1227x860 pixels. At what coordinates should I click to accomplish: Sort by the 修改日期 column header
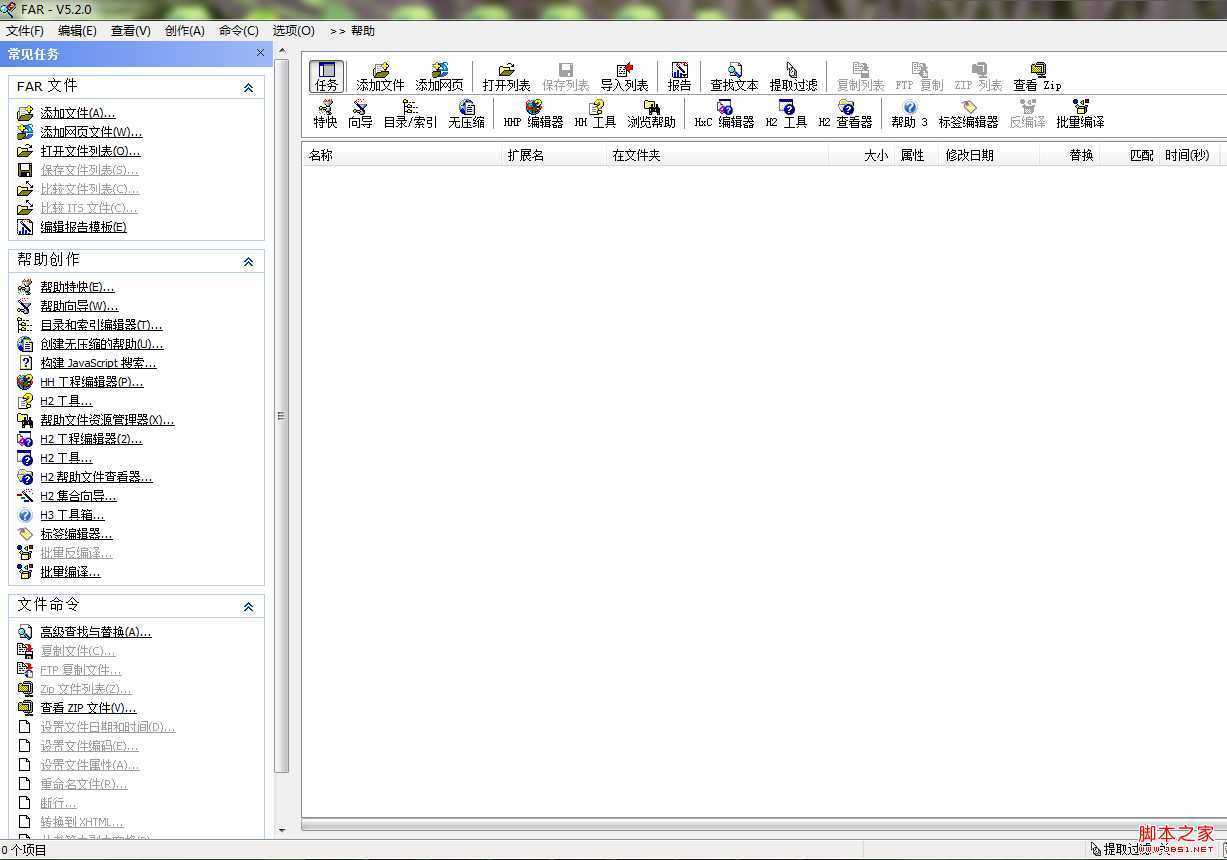tap(989, 155)
